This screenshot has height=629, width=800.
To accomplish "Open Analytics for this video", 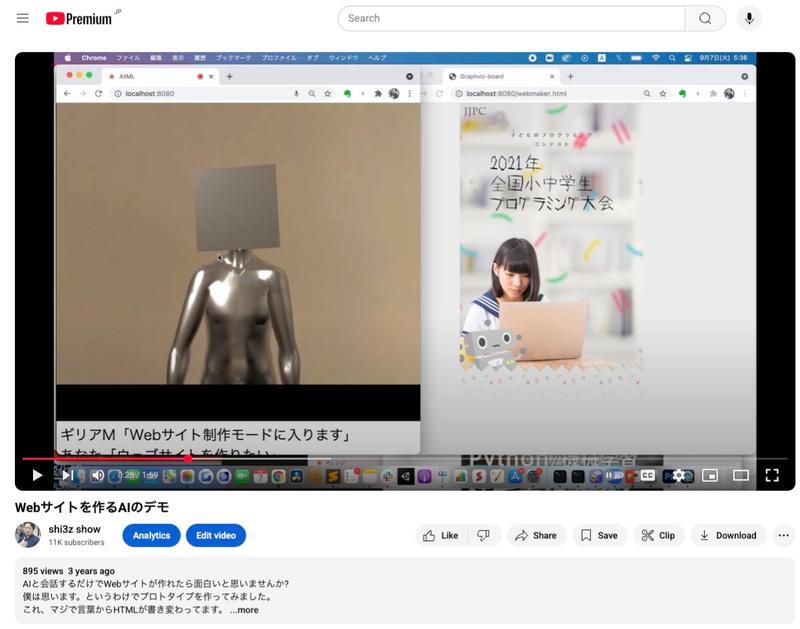I will point(151,535).
